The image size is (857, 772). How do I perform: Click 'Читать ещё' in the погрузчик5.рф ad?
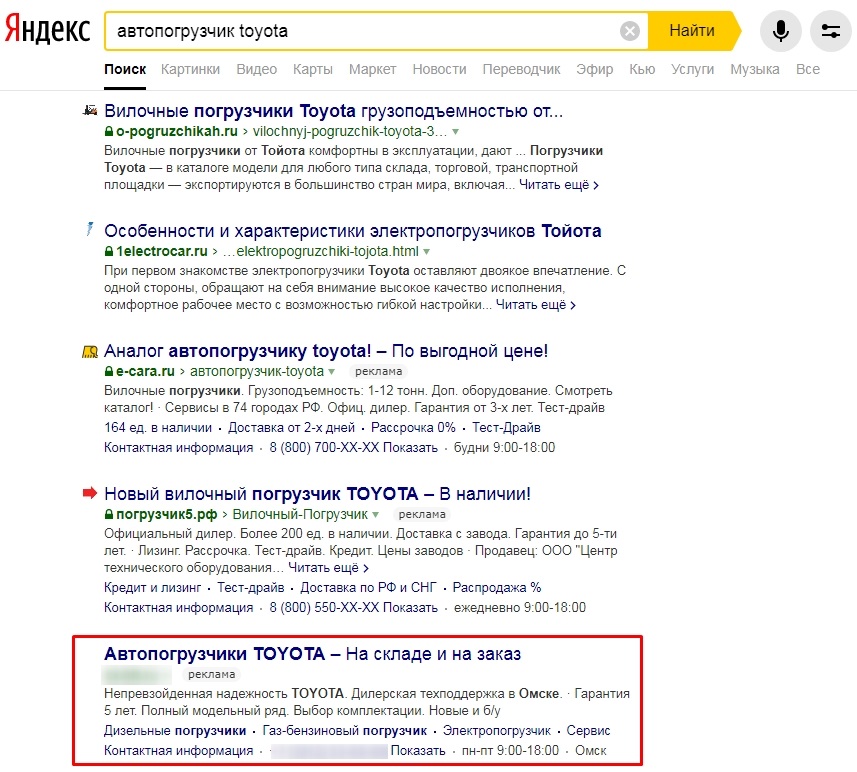tap(328, 568)
